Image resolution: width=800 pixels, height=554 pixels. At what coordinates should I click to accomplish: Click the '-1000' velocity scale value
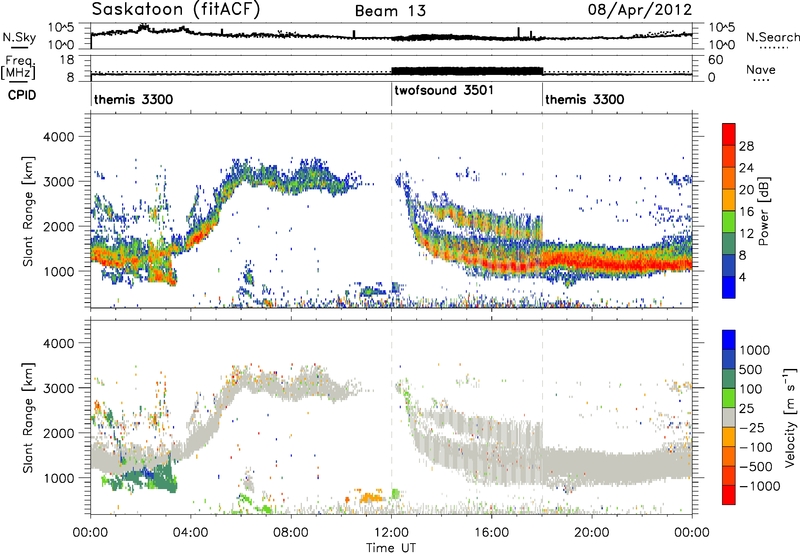(760, 486)
